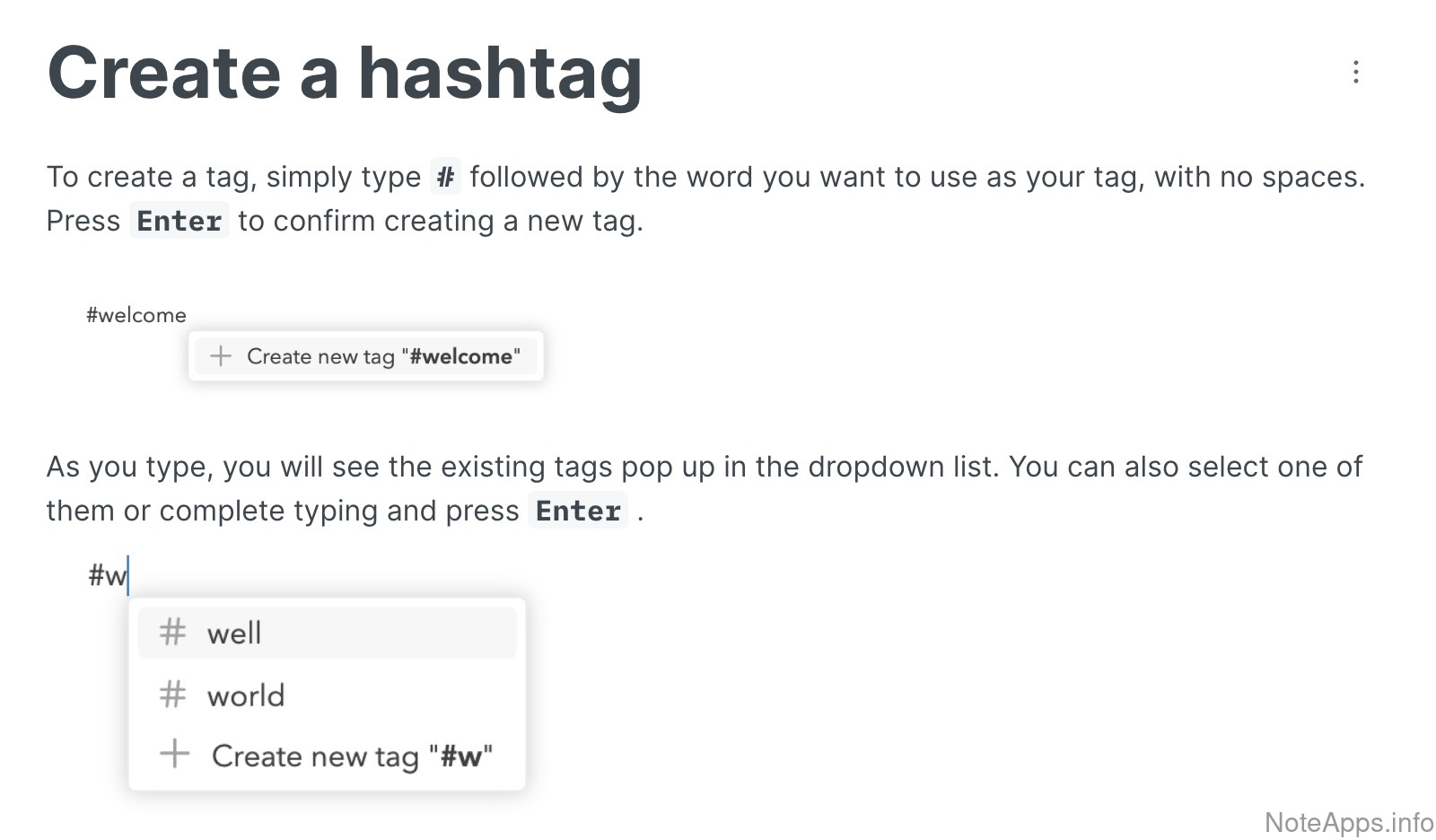The image size is (1436, 840).
Task: Click the plus icon beside Create new tag "#welcome"
Action: [x=220, y=356]
